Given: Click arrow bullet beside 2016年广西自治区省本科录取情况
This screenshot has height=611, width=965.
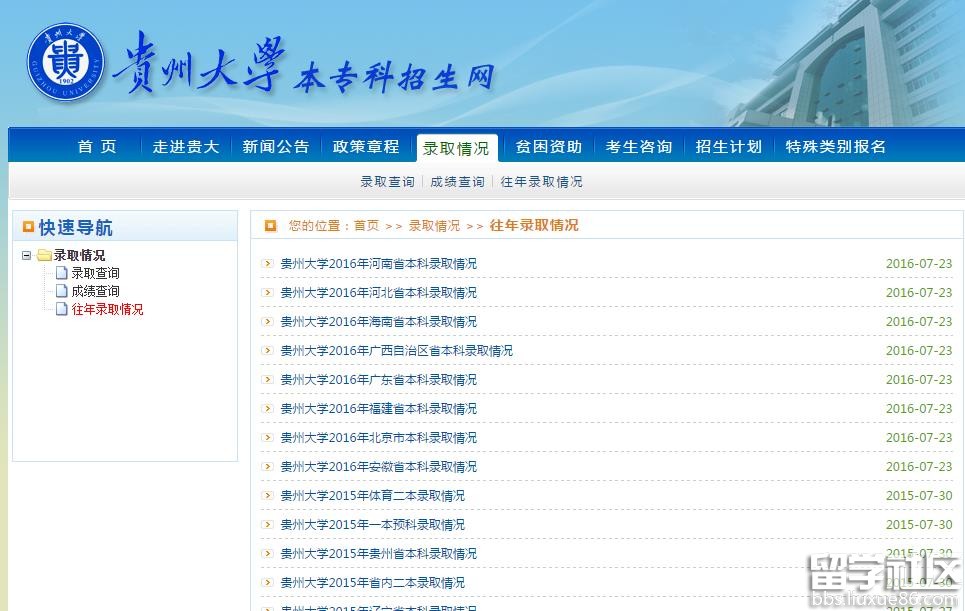Looking at the screenshot, I should click(x=267, y=350).
